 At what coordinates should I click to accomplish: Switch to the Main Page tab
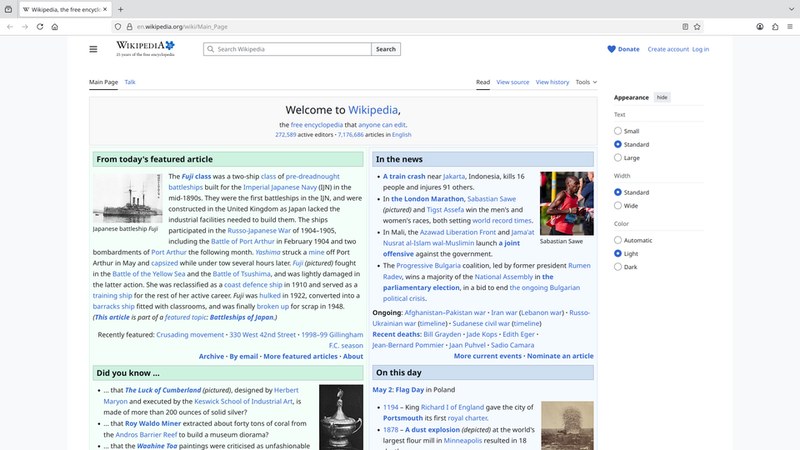tap(104, 82)
